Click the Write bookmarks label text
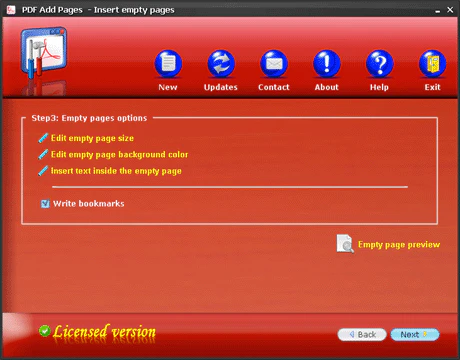This screenshot has width=460, height=360. pyautogui.click(x=89, y=204)
